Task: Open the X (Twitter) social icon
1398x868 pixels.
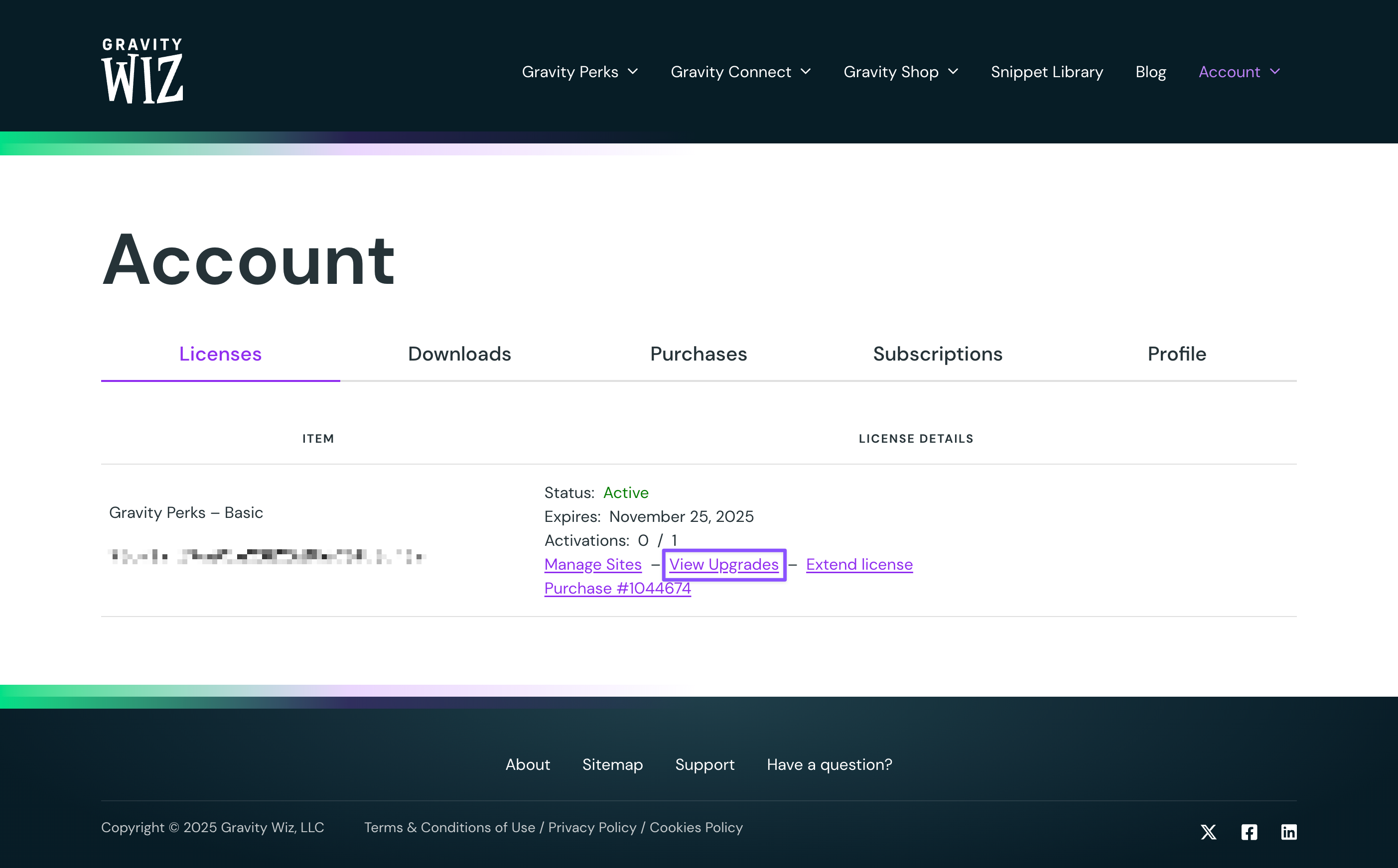Action: click(x=1209, y=832)
